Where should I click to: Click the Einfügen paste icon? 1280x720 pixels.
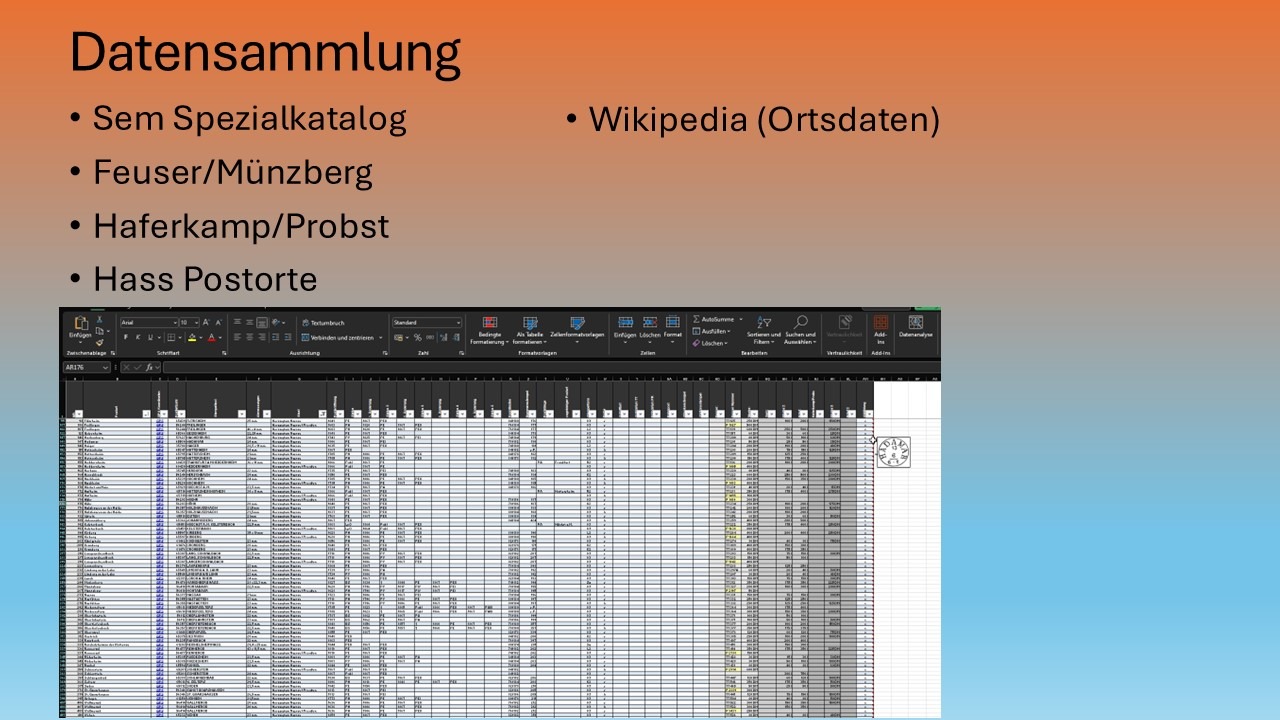pos(81,324)
